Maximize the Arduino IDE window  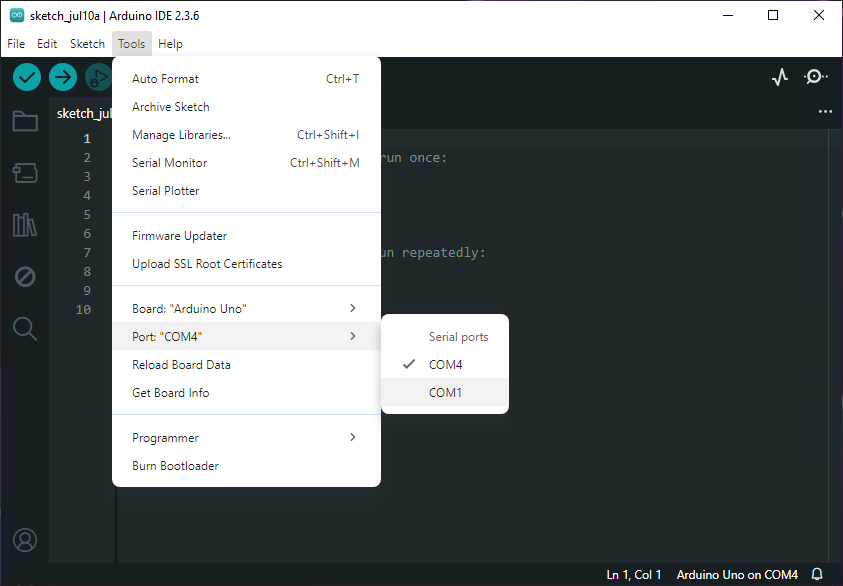[773, 15]
